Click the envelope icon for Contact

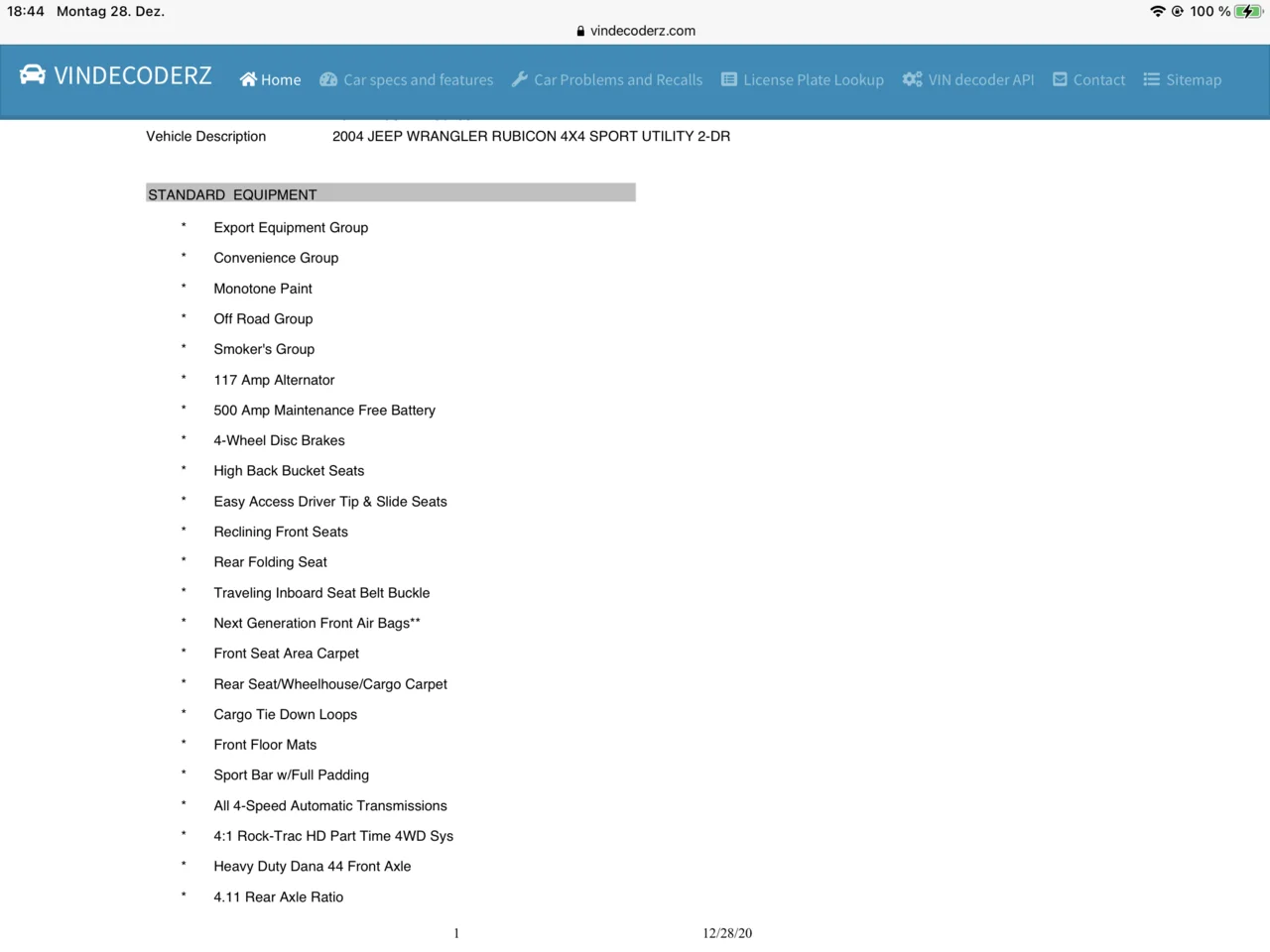(x=1060, y=79)
